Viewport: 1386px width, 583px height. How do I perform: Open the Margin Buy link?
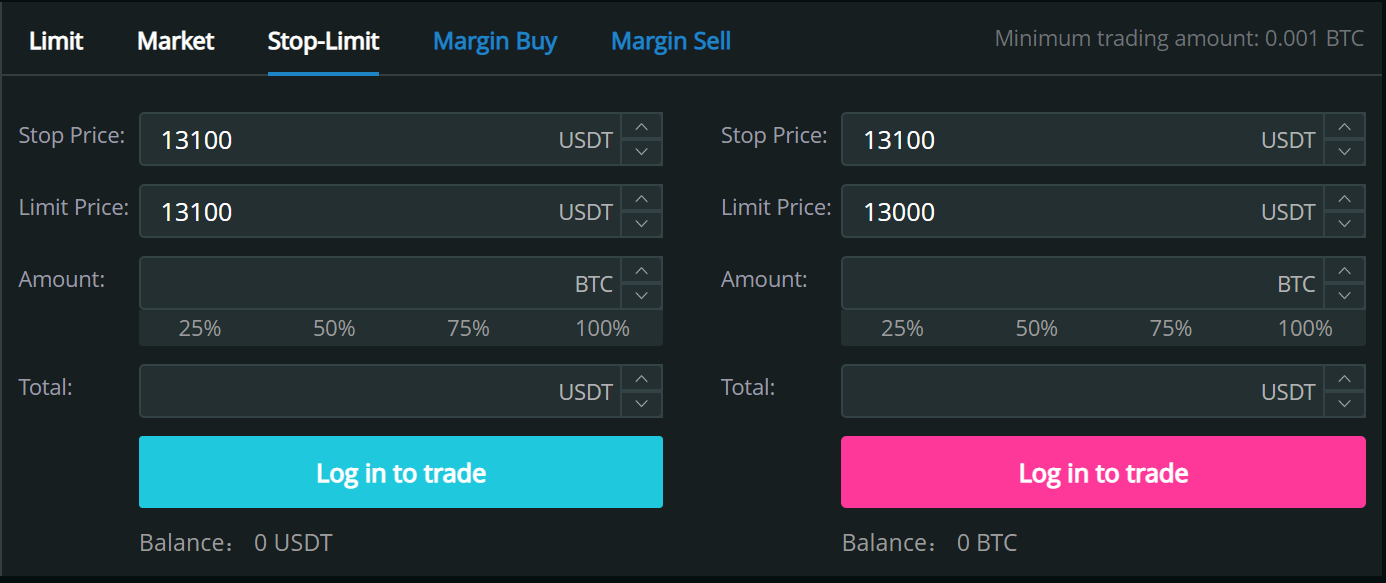pyautogui.click(x=495, y=41)
